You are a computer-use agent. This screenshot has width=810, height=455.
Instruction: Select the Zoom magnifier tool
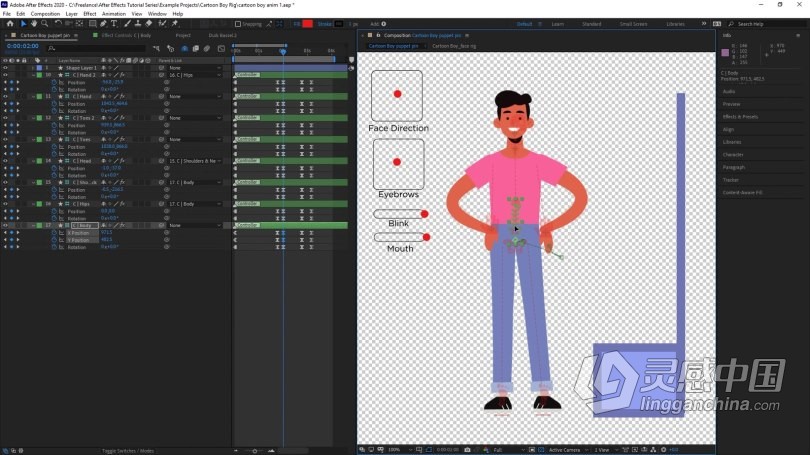pos(44,24)
